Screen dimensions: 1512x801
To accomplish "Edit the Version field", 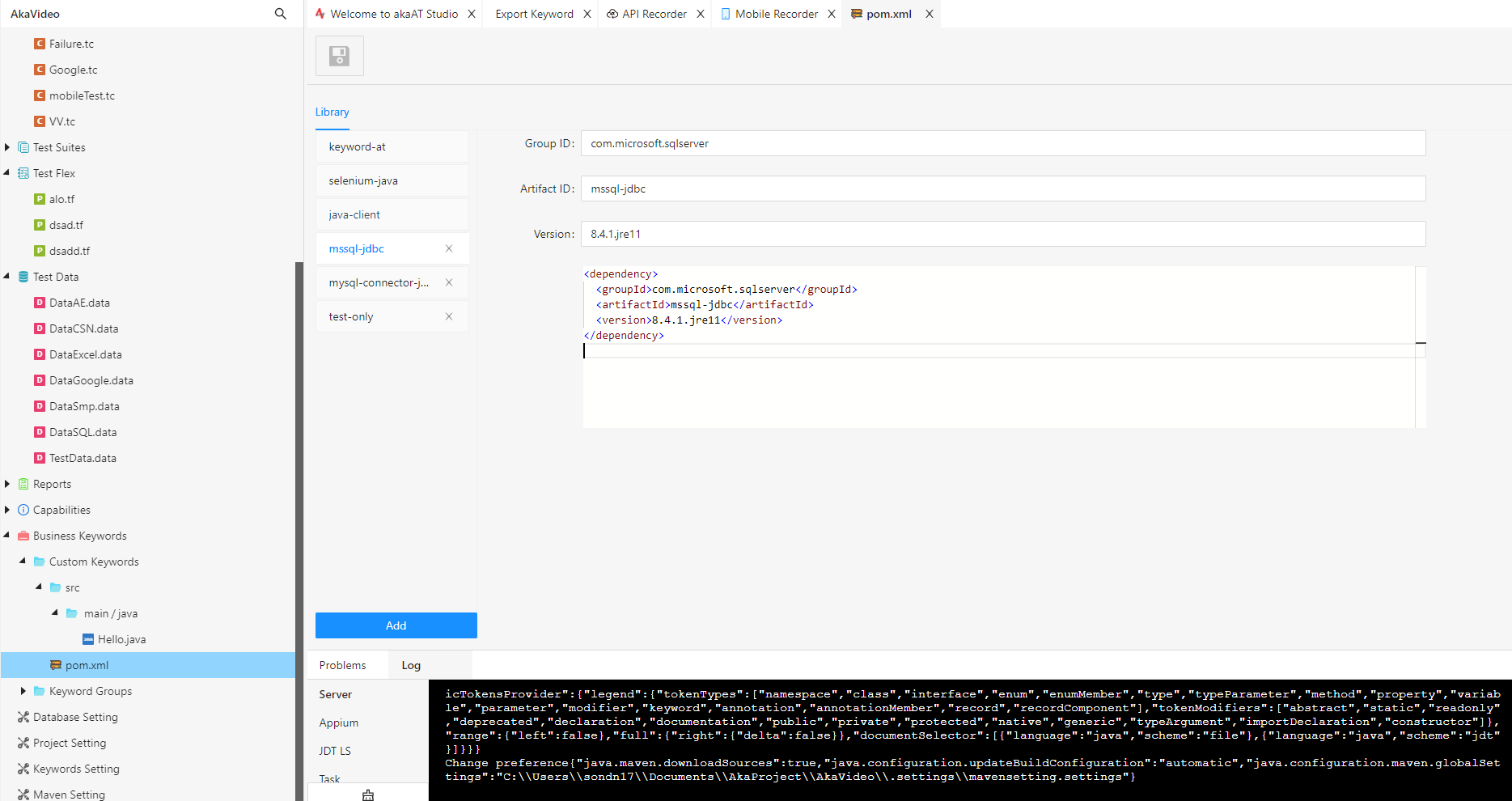I will click(x=1003, y=234).
